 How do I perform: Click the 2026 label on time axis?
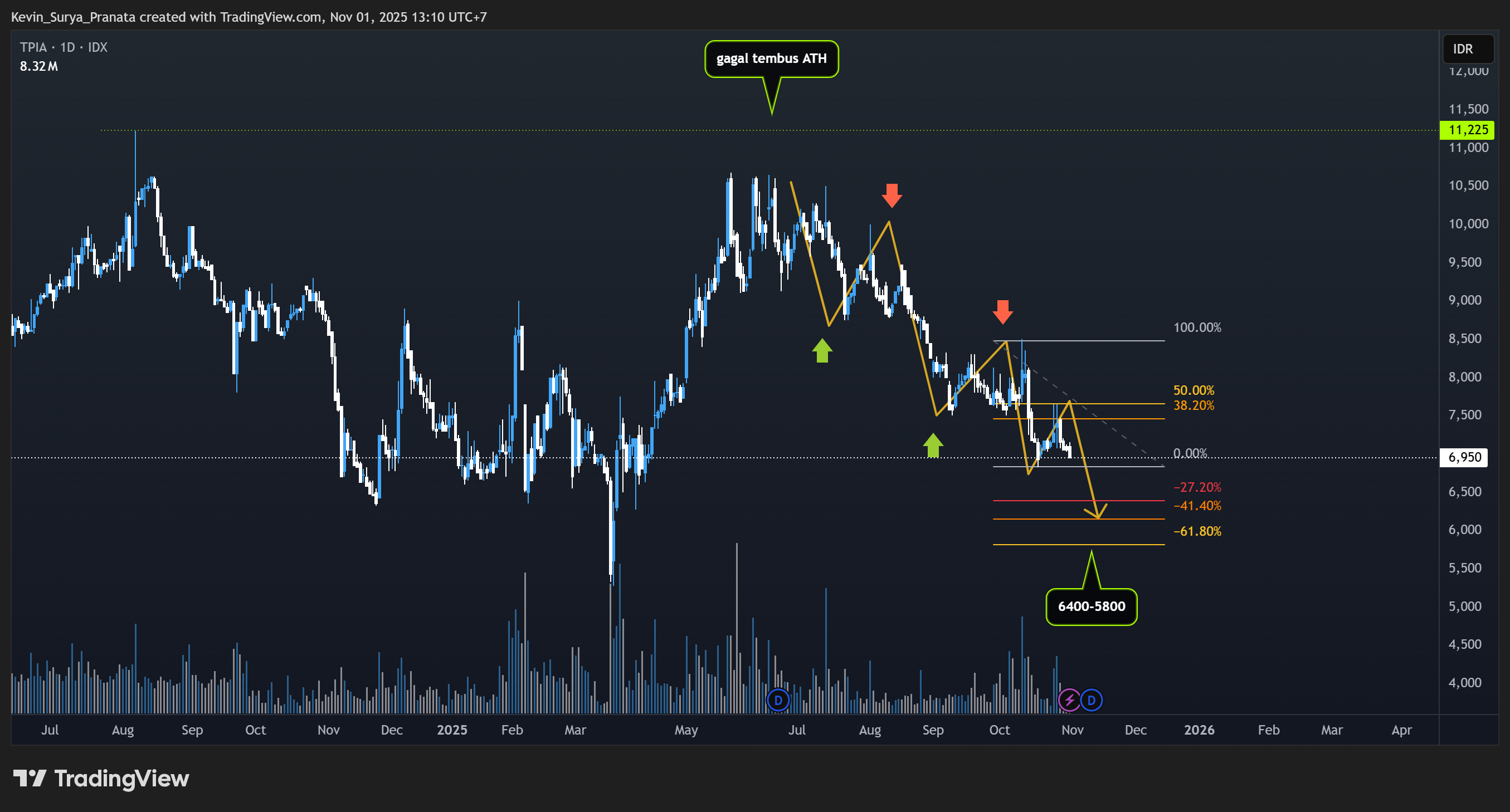tap(1199, 730)
